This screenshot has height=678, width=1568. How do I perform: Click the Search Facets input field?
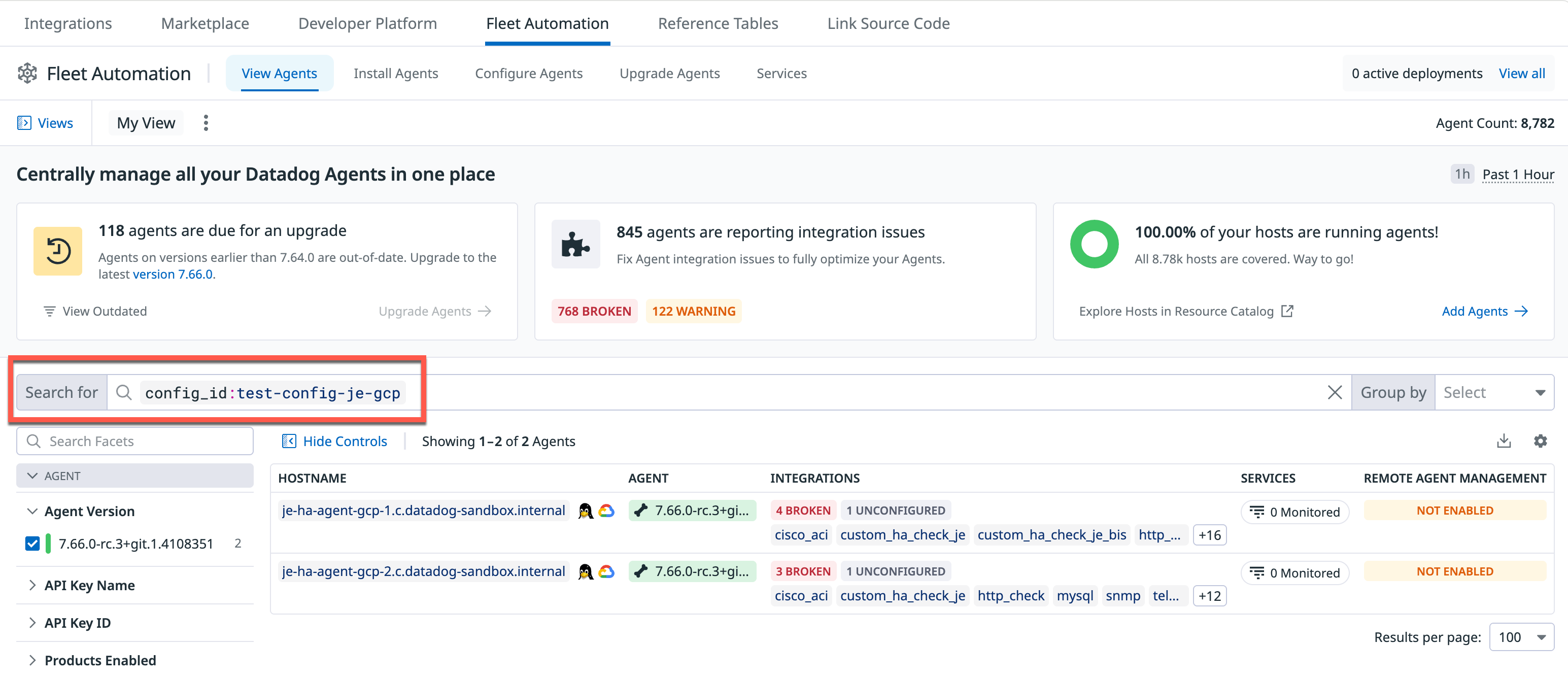(x=135, y=441)
